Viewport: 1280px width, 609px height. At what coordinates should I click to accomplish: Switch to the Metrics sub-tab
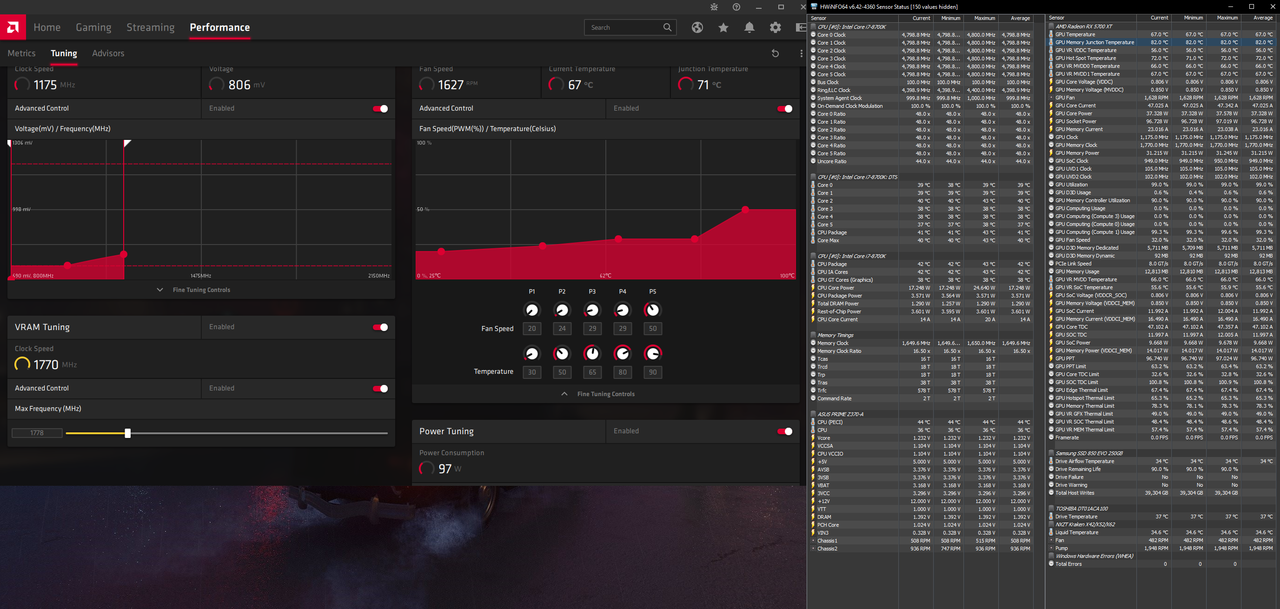coord(21,53)
